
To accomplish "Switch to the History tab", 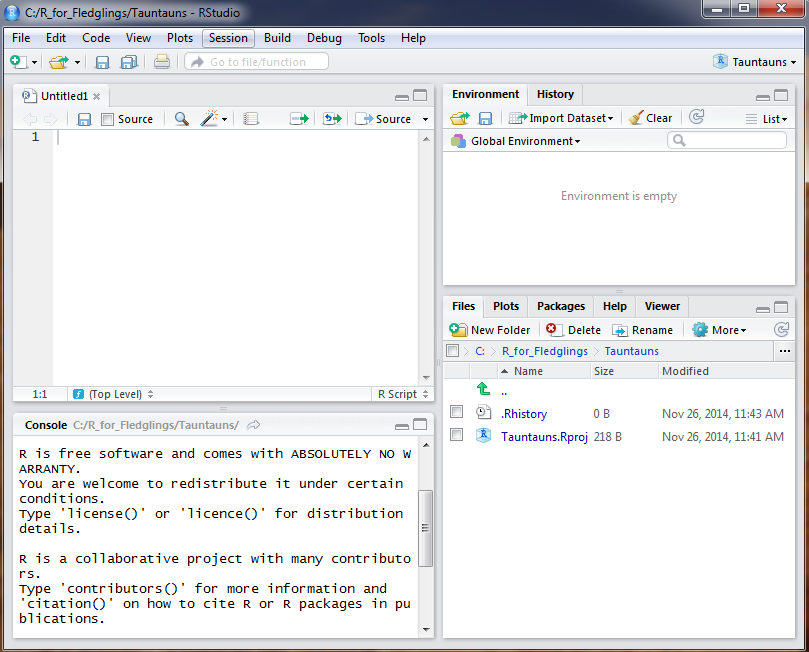I will [555, 94].
